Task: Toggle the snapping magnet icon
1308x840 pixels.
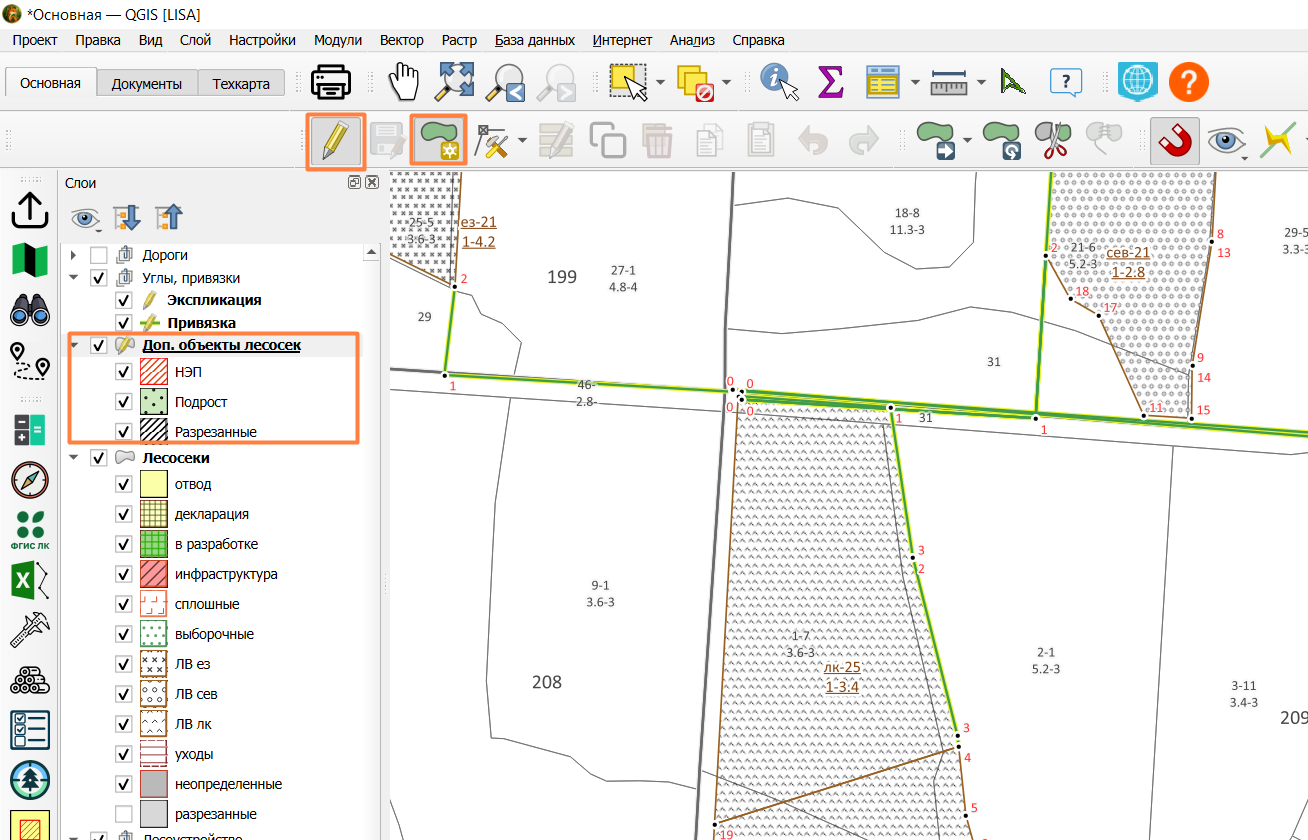Action: pyautogui.click(x=1174, y=141)
